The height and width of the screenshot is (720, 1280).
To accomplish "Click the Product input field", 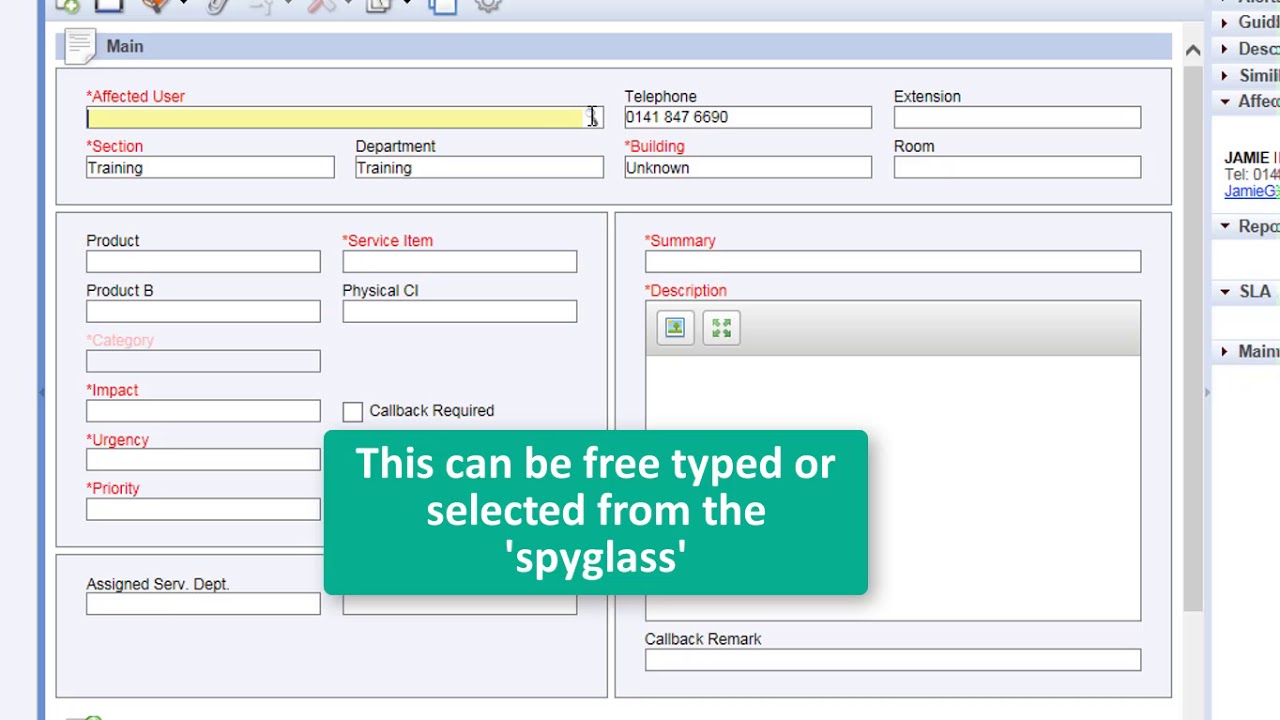I will click(203, 262).
